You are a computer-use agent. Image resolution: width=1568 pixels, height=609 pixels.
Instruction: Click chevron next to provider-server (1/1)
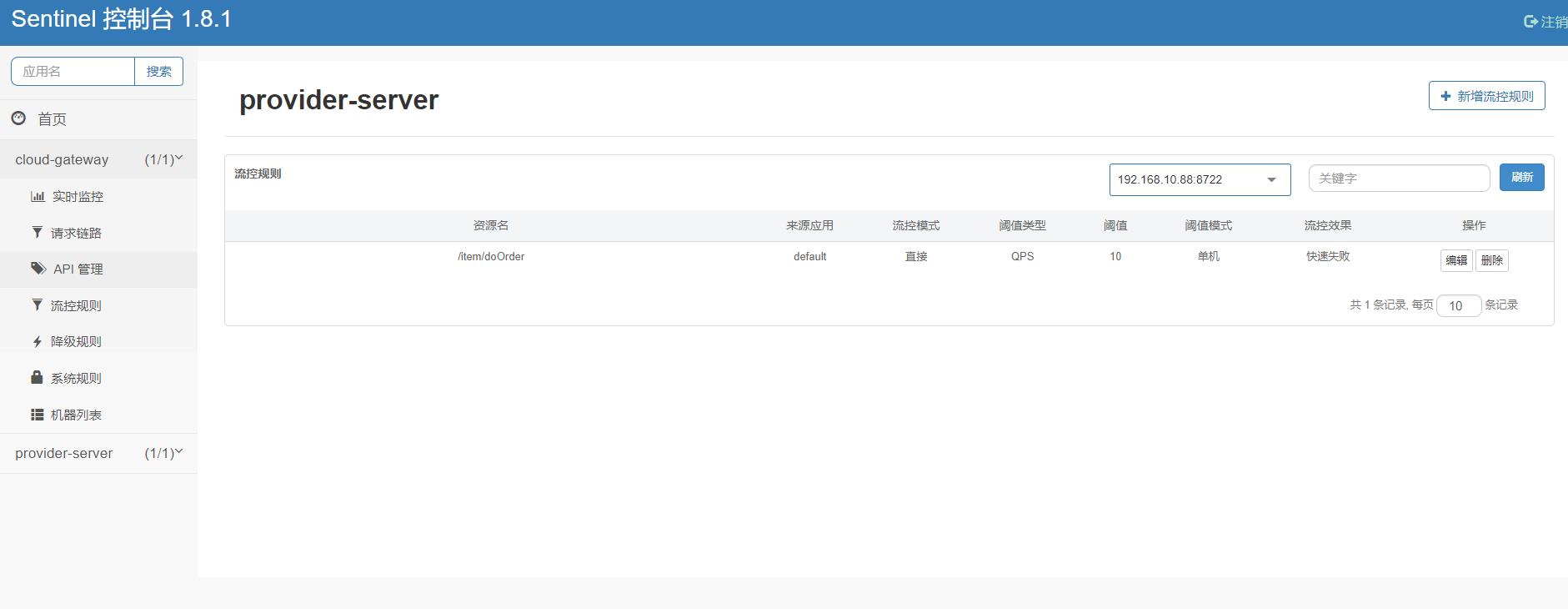point(178,451)
